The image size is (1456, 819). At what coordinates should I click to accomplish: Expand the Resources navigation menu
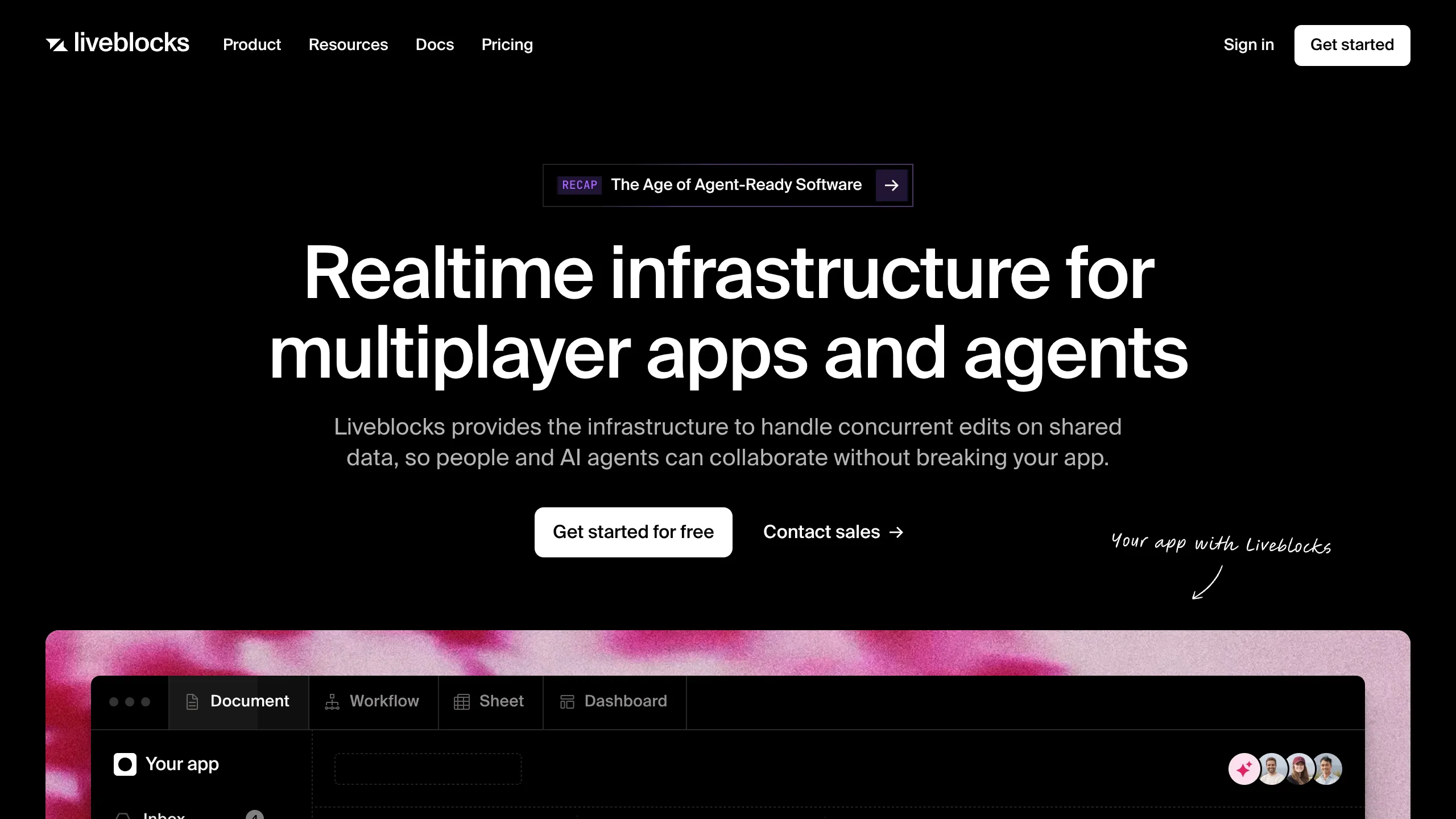click(348, 45)
